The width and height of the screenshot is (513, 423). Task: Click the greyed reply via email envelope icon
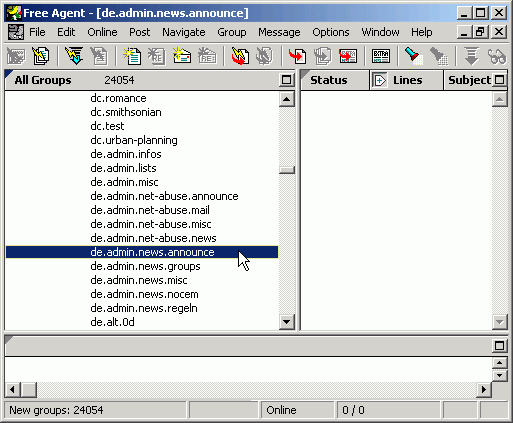(207, 56)
